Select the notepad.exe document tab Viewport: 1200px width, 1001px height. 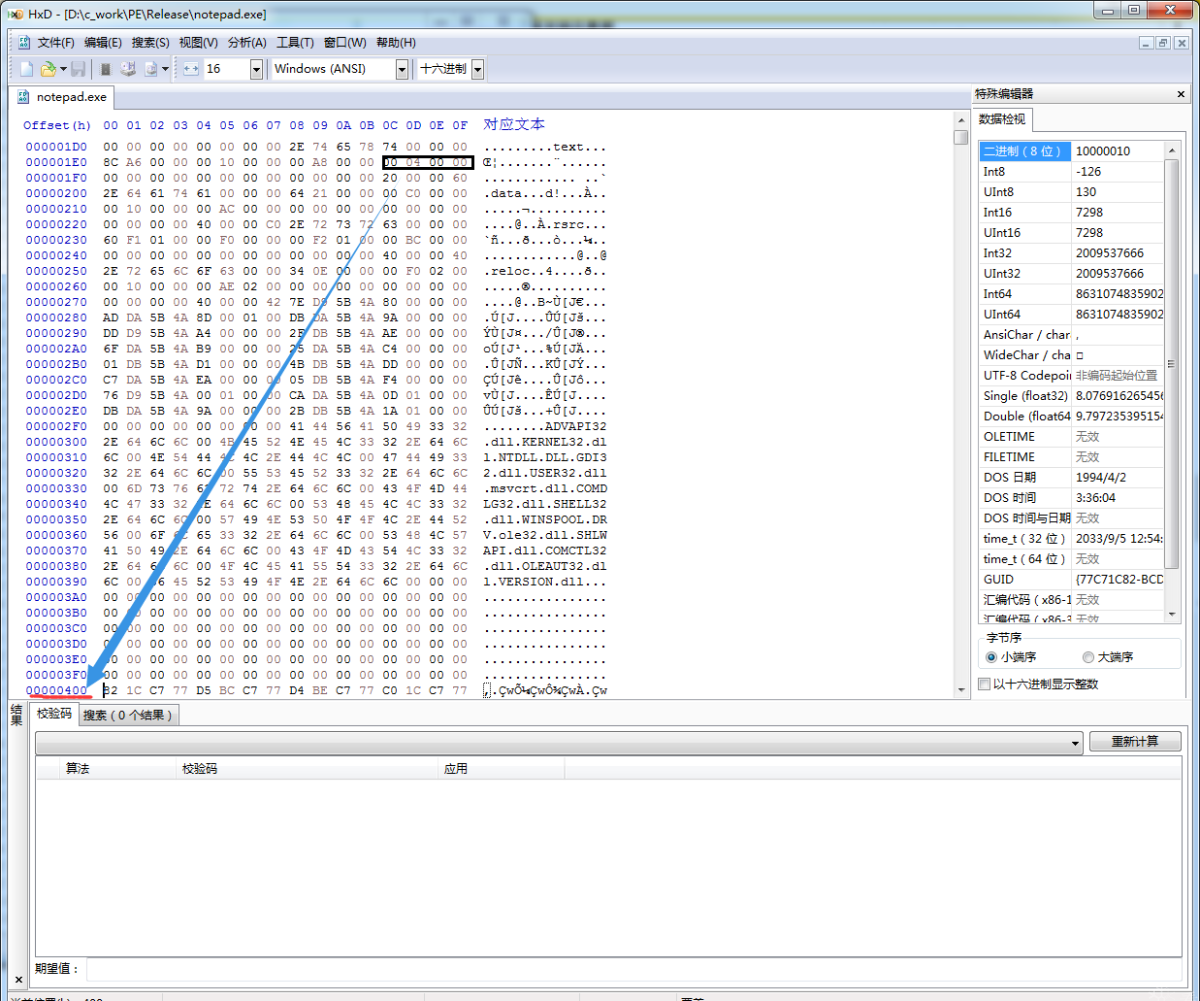click(62, 97)
